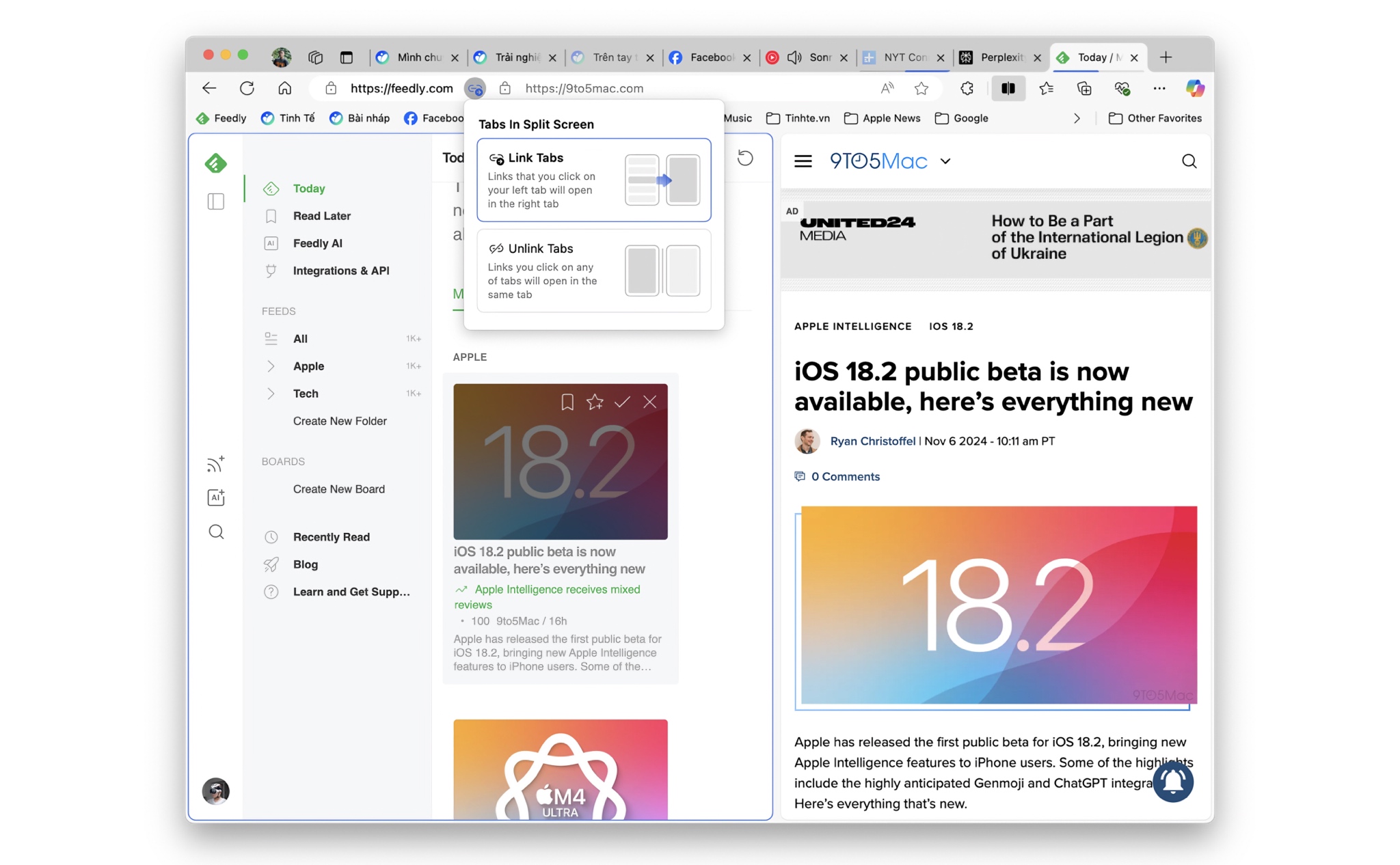Click the browser back arrow
The width and height of the screenshot is (1400, 865).
pyautogui.click(x=209, y=88)
